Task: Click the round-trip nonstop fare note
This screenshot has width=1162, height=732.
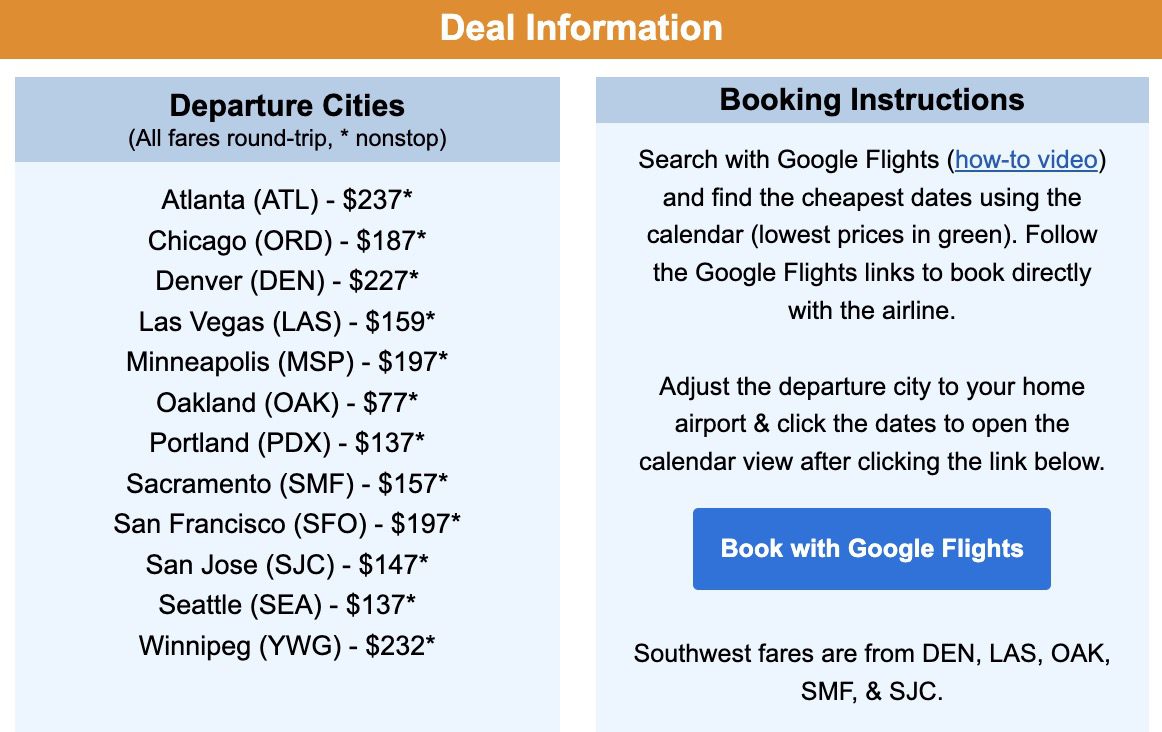Action: 286,138
